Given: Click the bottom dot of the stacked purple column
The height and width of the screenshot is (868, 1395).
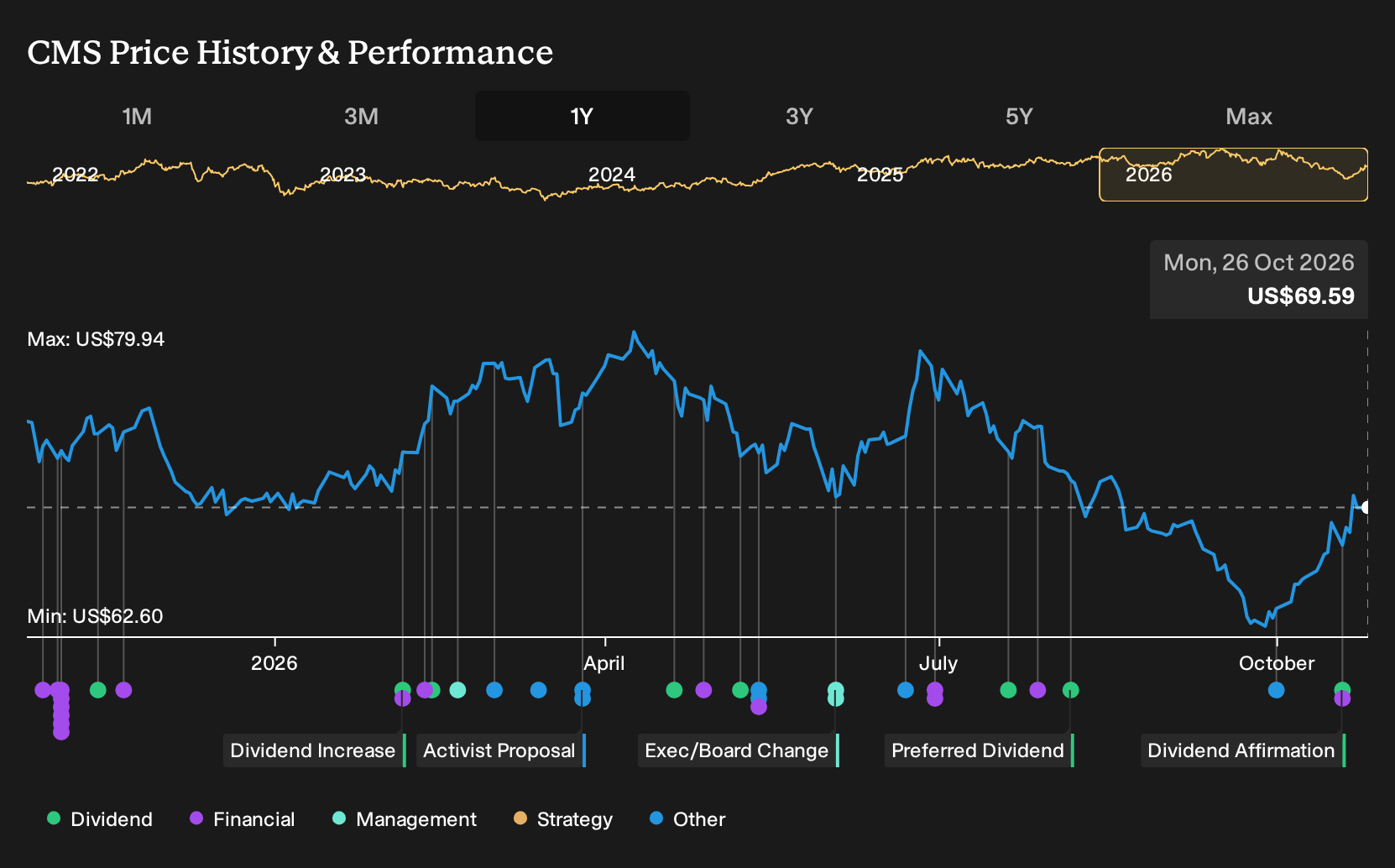Looking at the screenshot, I should click(x=61, y=732).
